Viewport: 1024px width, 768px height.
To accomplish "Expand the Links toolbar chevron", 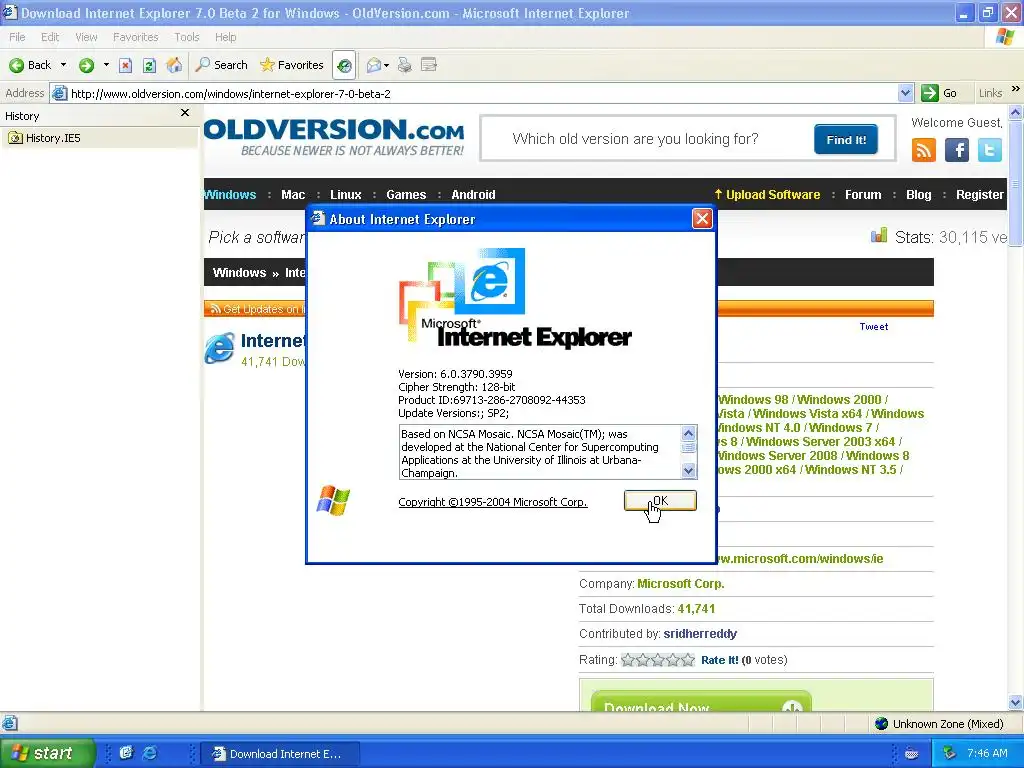I will (1016, 89).
